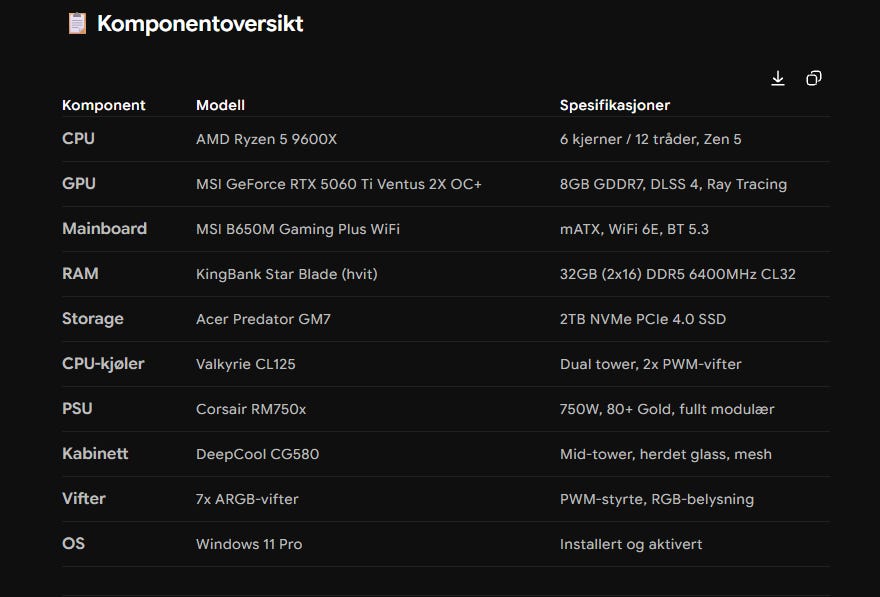Select the MSI GeForce RTX 5060 Ti cell
The height and width of the screenshot is (597, 880).
pyautogui.click(x=339, y=184)
